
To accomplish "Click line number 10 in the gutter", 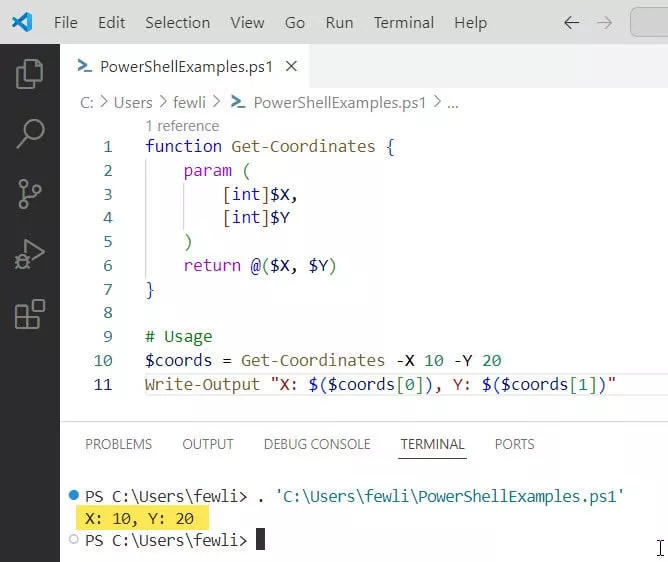I will (x=103, y=361).
